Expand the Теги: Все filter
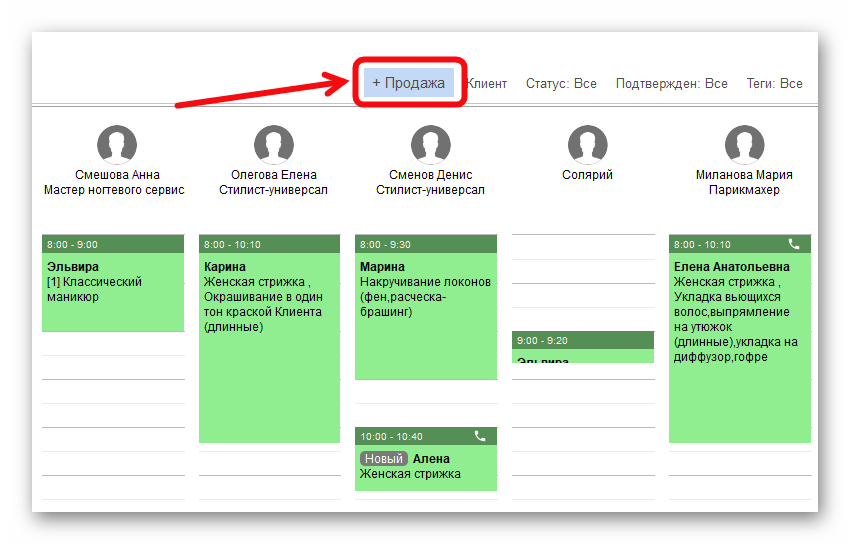Image resolution: width=850 pixels, height=544 pixels. (x=774, y=84)
